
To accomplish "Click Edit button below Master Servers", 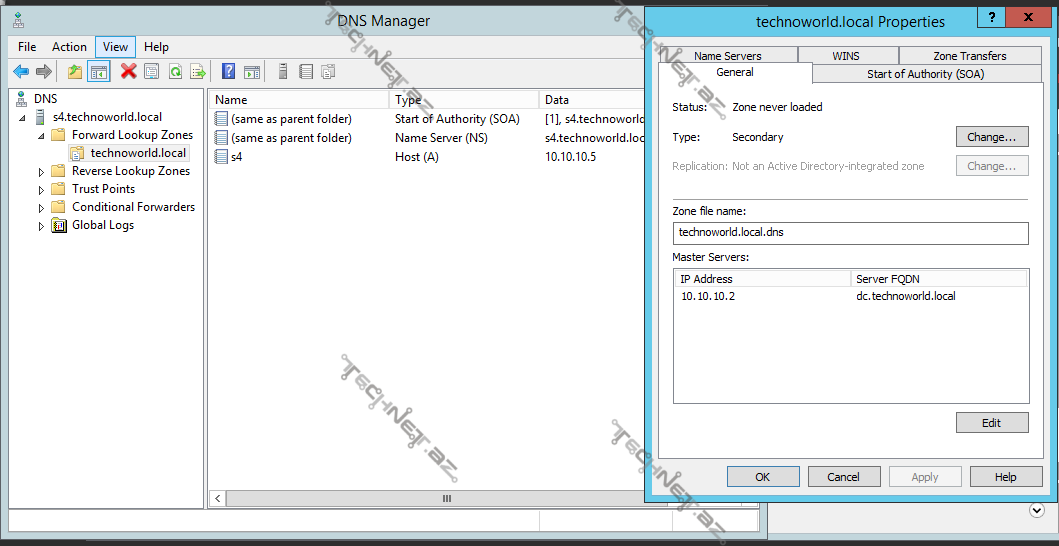I will 991,423.
